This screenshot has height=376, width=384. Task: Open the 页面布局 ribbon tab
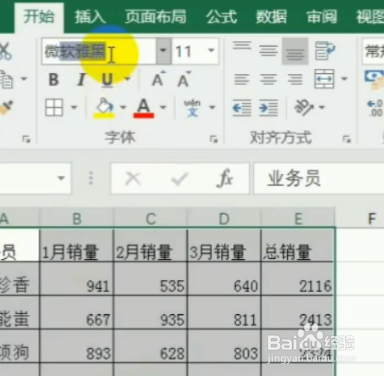click(155, 17)
